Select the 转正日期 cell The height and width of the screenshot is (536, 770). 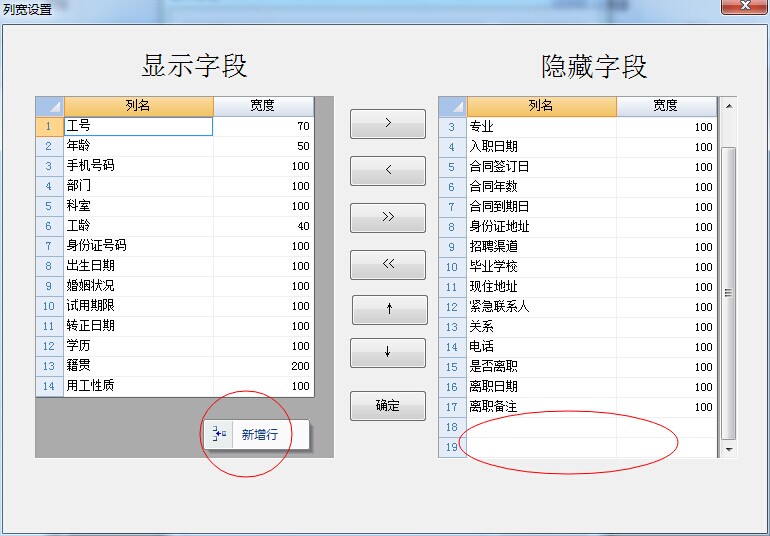[138, 326]
